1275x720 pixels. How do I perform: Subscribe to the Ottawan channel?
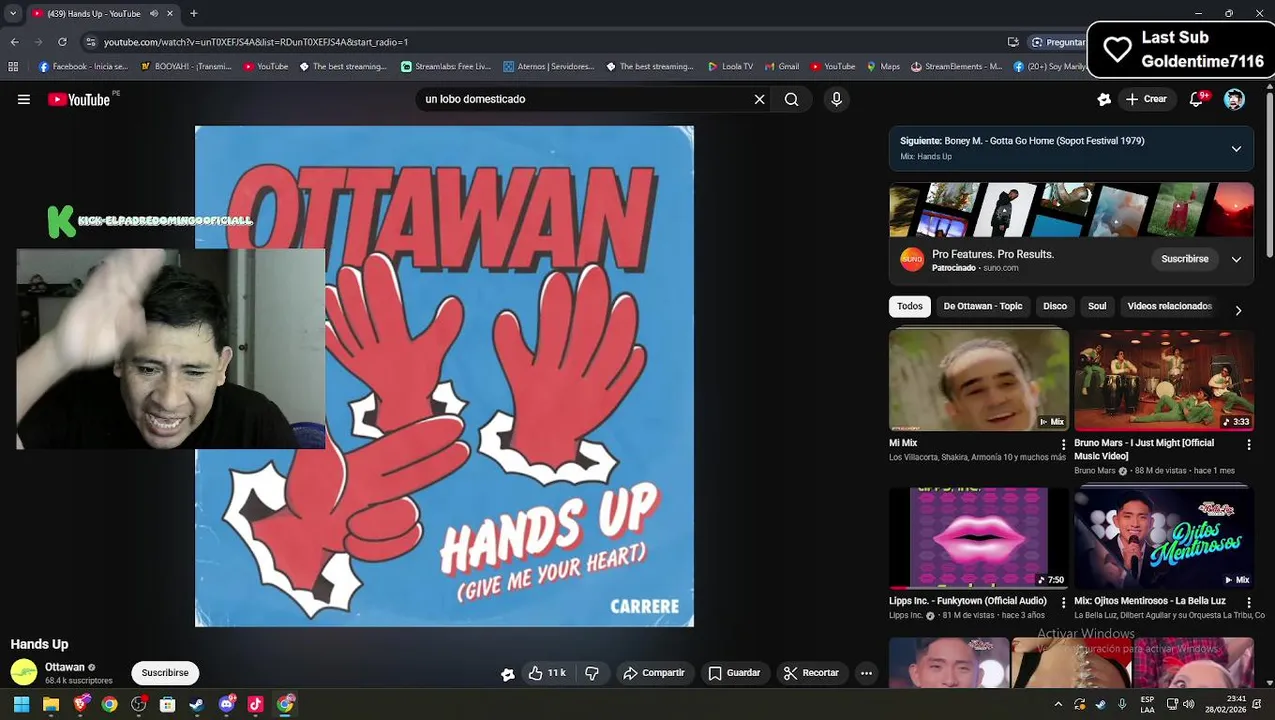tap(165, 673)
